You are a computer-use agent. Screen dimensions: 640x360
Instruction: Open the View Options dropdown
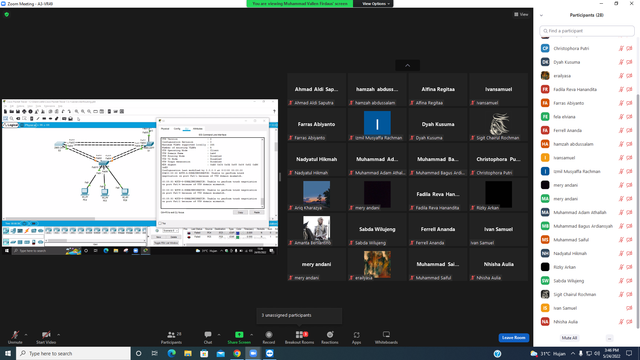376,4
